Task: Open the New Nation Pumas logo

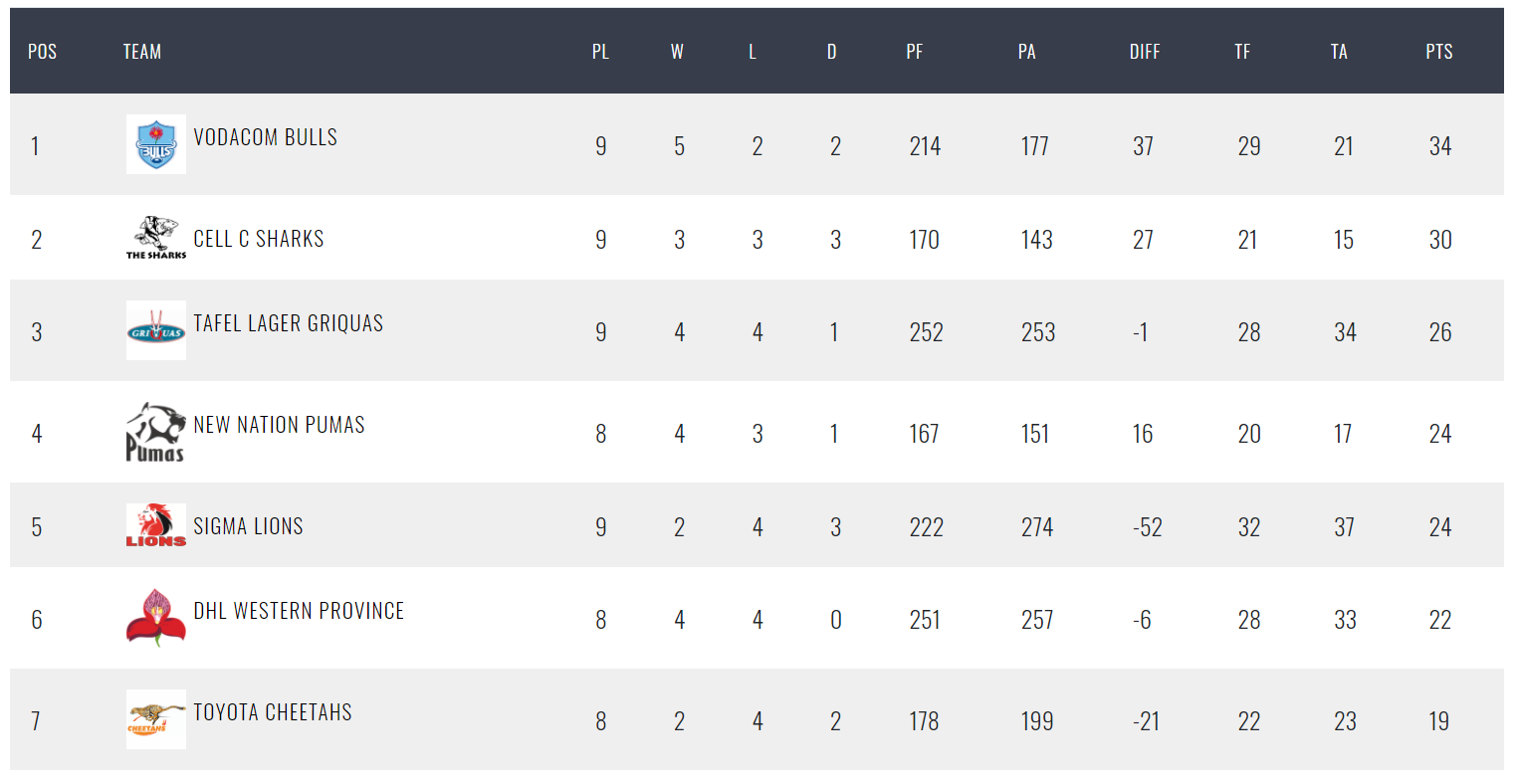Action: 156,432
